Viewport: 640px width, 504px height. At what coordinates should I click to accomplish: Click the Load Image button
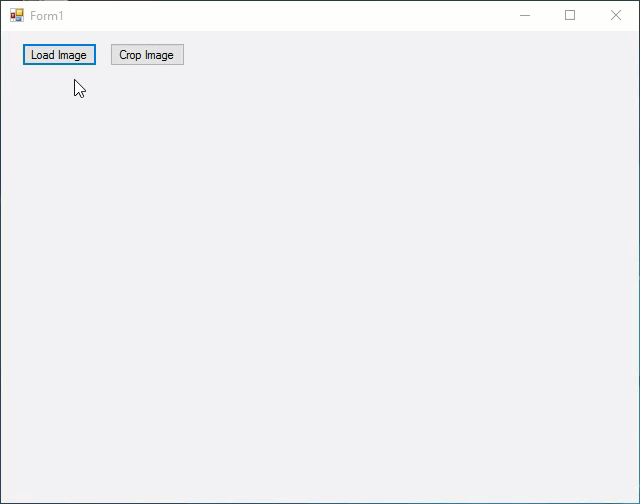[x=60, y=55]
